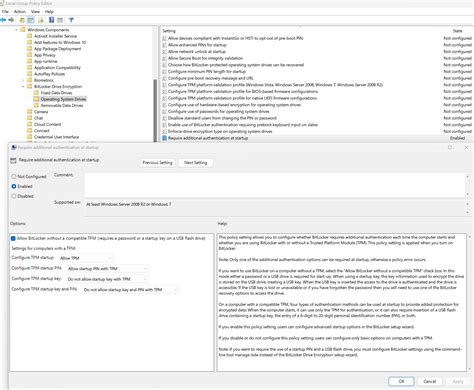Open the Help menu
Viewport: 474px width, 390px height.
tap(49, 12)
